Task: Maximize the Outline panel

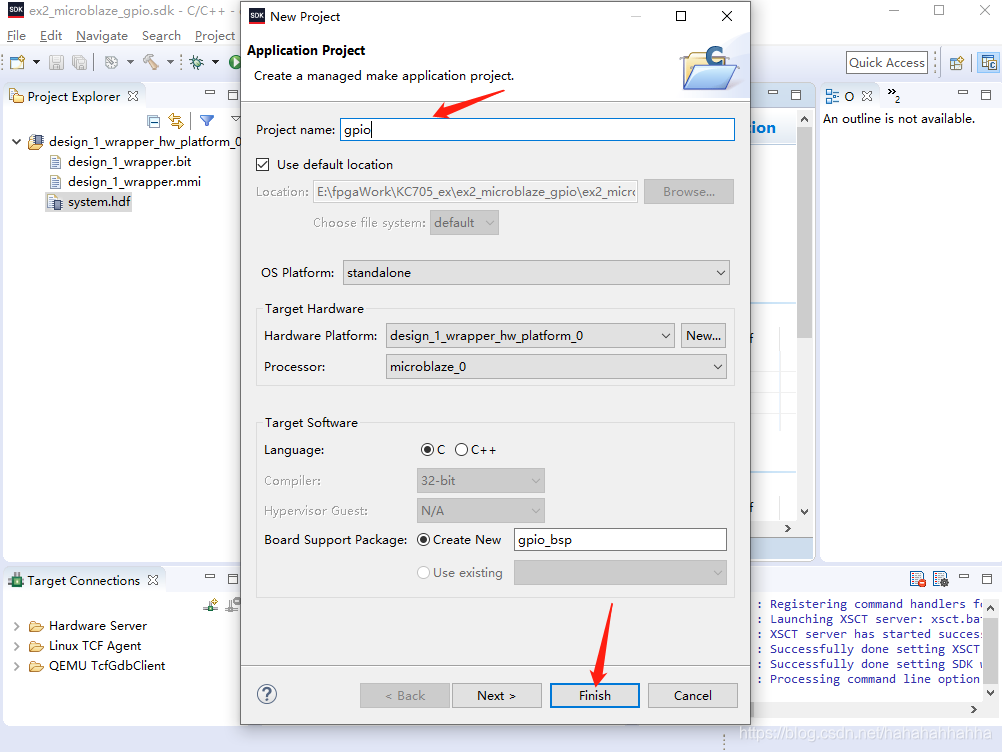Action: (986, 95)
